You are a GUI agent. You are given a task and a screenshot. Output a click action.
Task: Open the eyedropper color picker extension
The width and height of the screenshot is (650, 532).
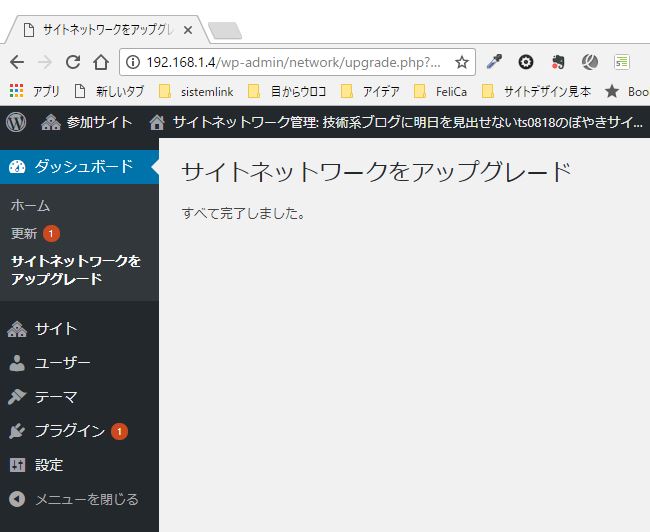pyautogui.click(x=494, y=62)
